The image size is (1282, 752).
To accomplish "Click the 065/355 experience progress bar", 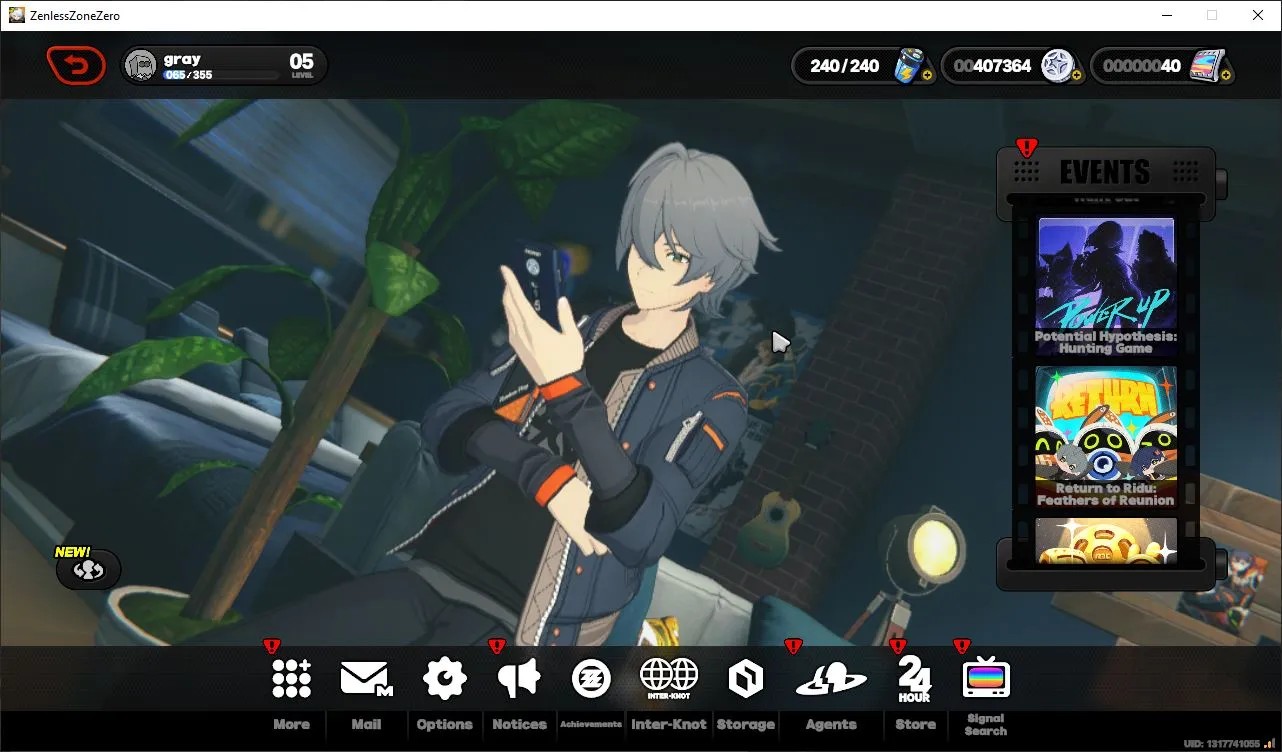I will [x=221, y=75].
